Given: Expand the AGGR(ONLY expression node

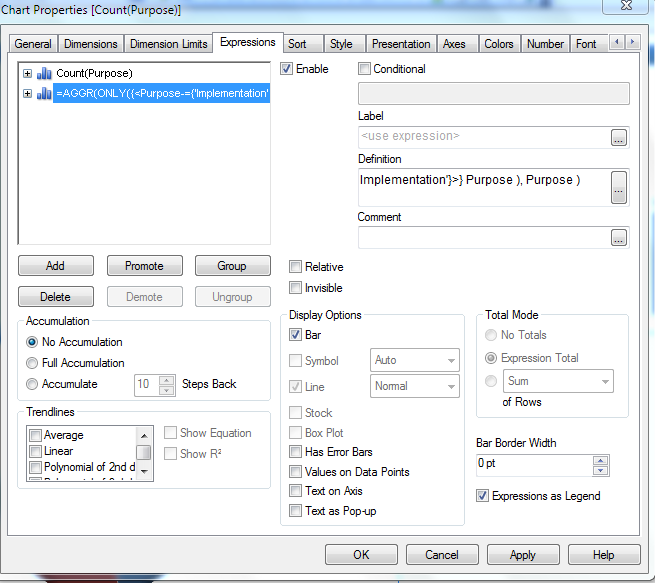Looking at the screenshot, I should 28,93.
